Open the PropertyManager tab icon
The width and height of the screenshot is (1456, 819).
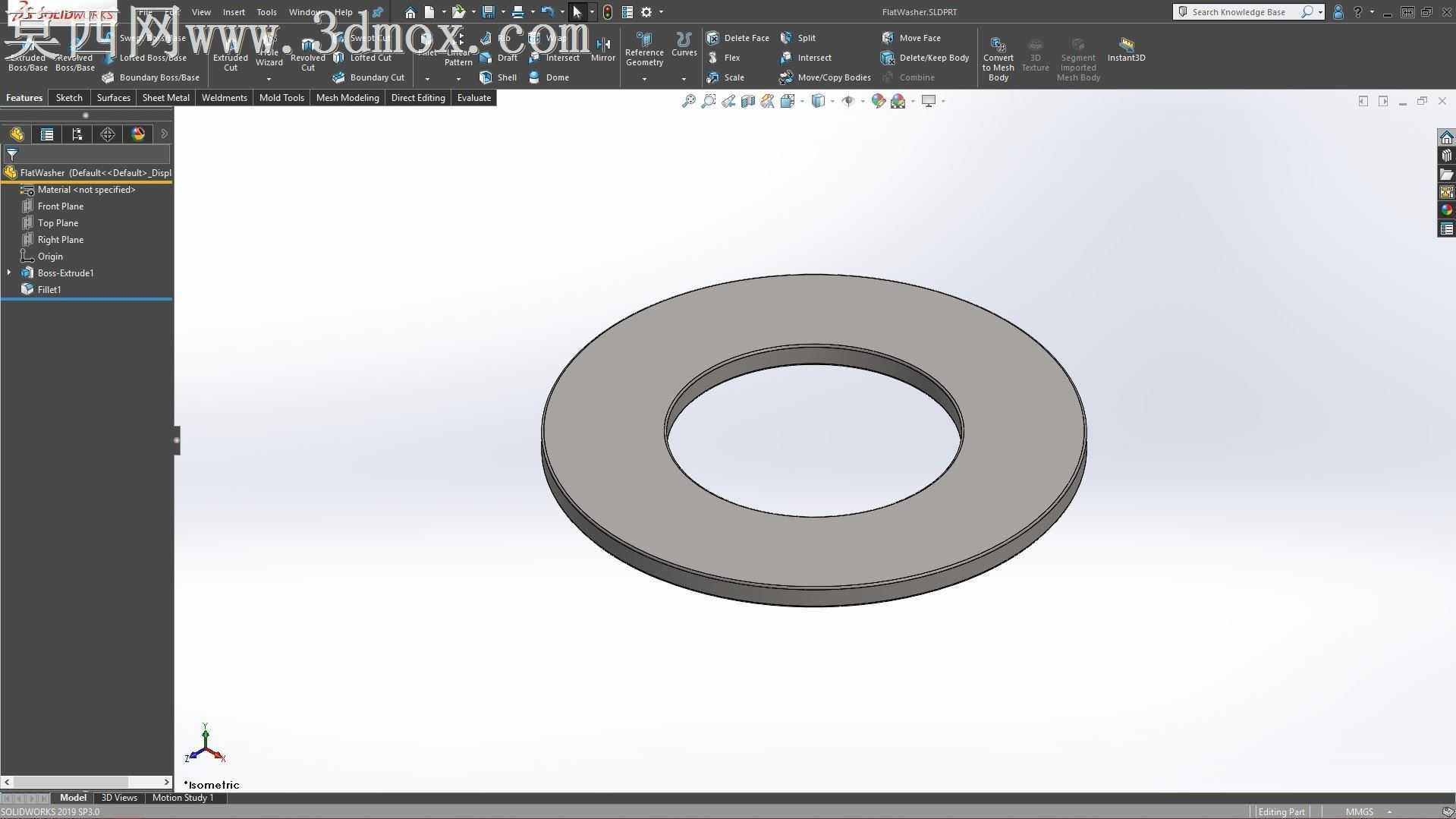coord(47,134)
